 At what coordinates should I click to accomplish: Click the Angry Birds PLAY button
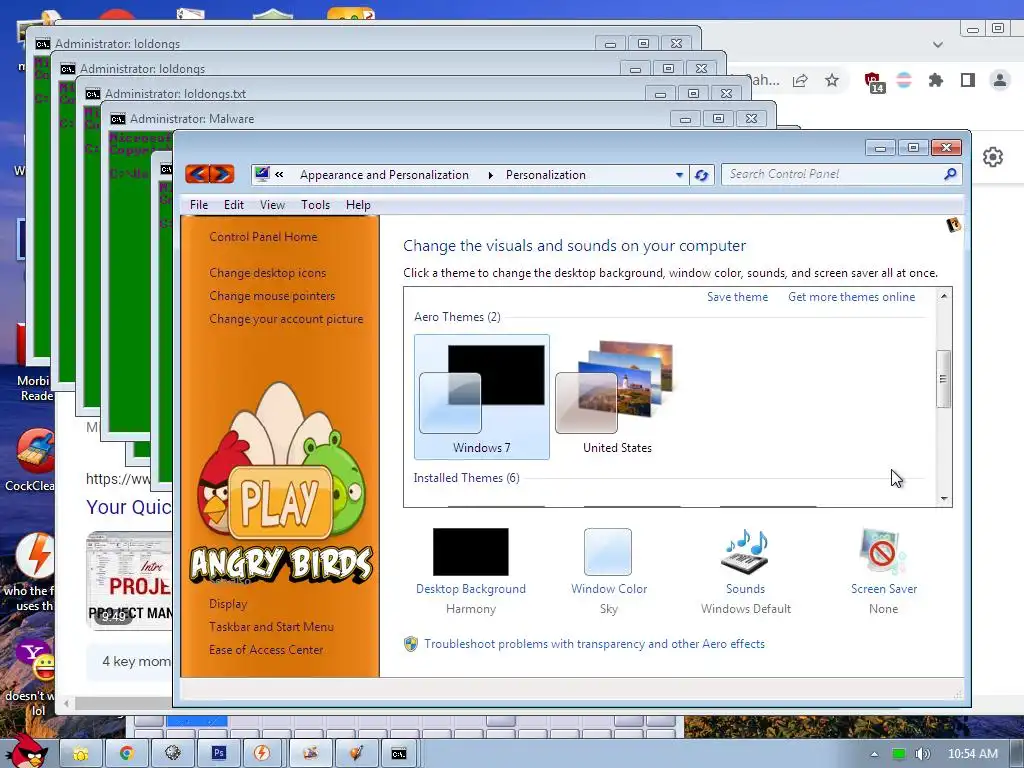(x=280, y=502)
